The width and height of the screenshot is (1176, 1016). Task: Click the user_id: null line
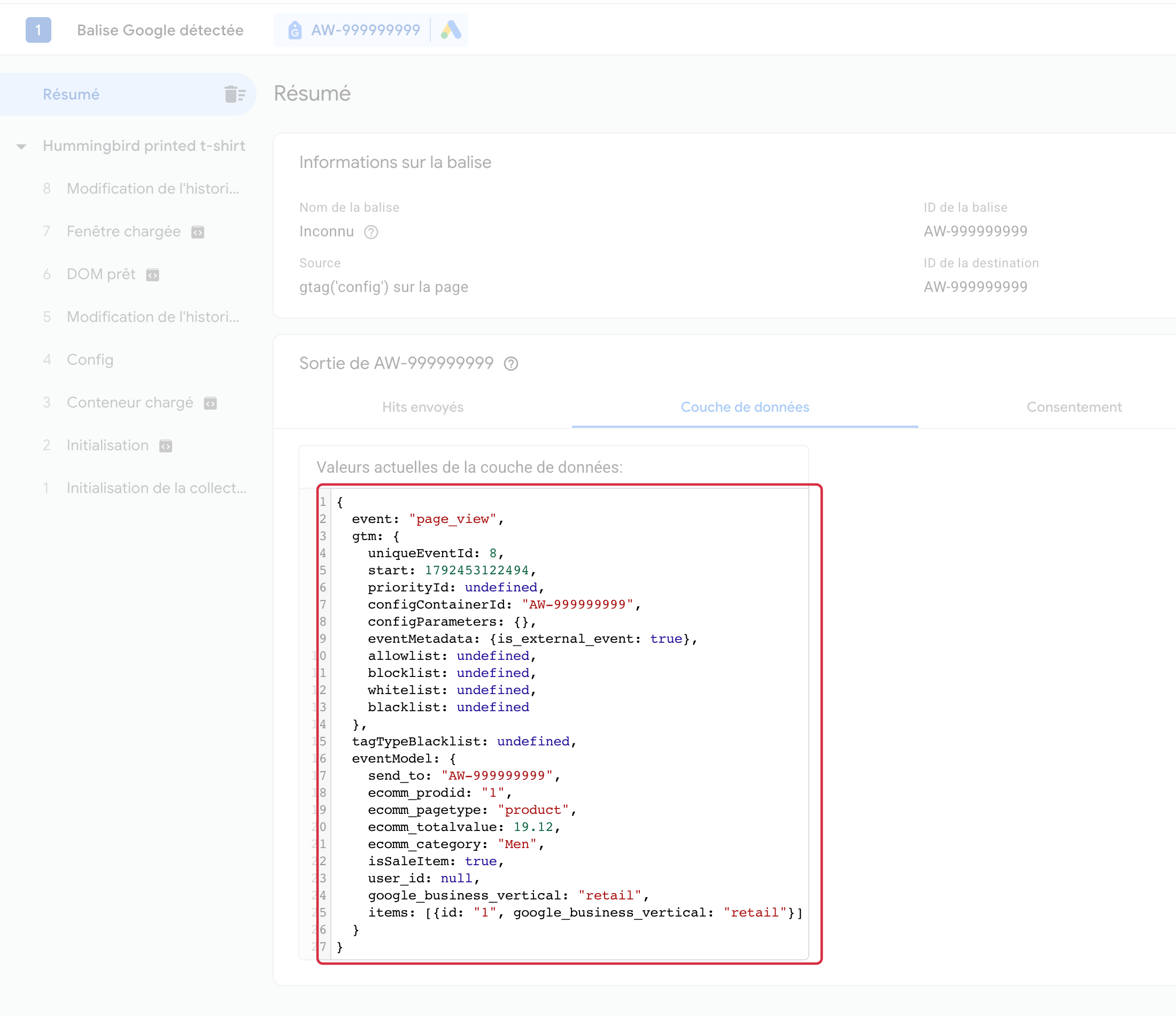pos(424,879)
